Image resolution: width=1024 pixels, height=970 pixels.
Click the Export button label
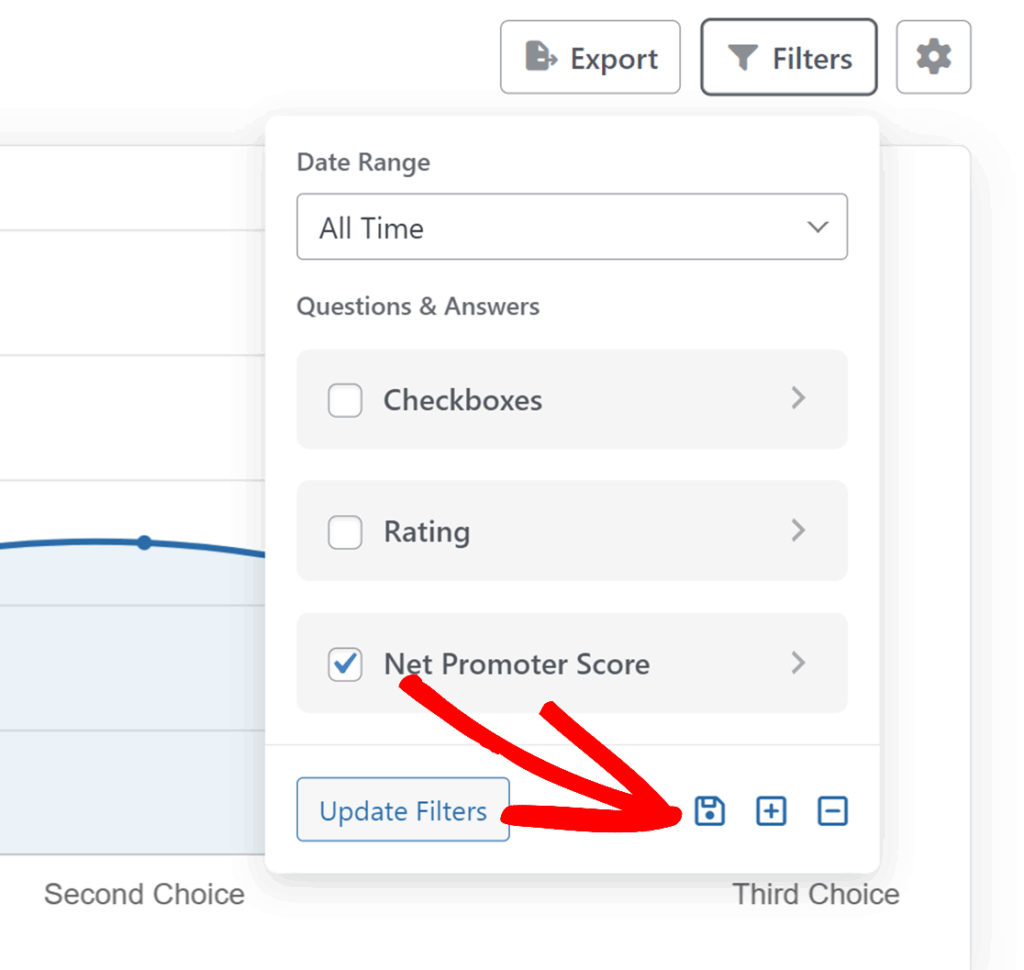coord(614,59)
